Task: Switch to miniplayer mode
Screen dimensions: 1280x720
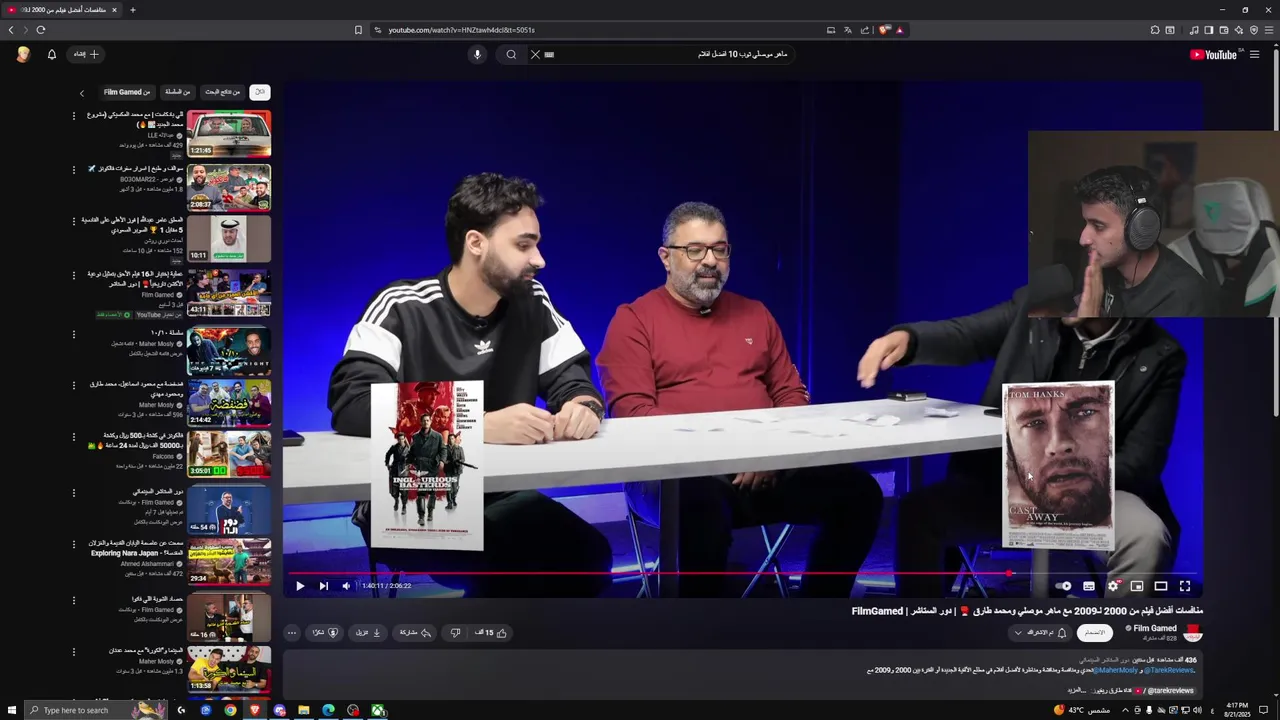Action: pos(1137,586)
